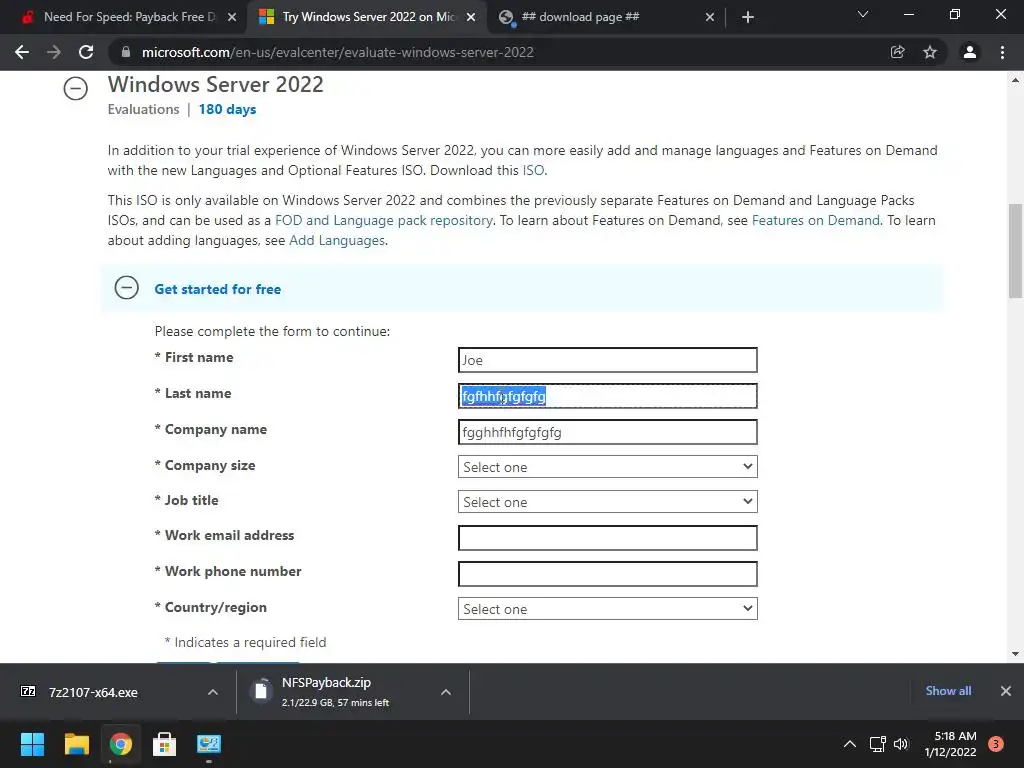
Task: Click the network tray icon
Action: pos(878,744)
